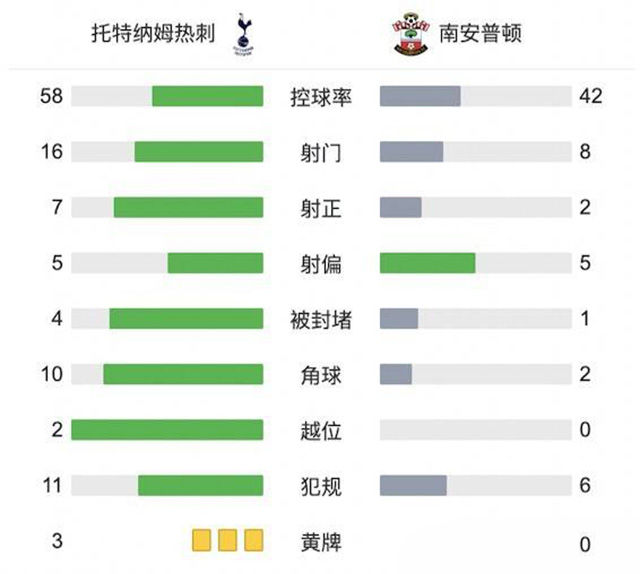The image size is (640, 574).
Task: Click the 犯规 fouls stat label
Action: (320, 487)
